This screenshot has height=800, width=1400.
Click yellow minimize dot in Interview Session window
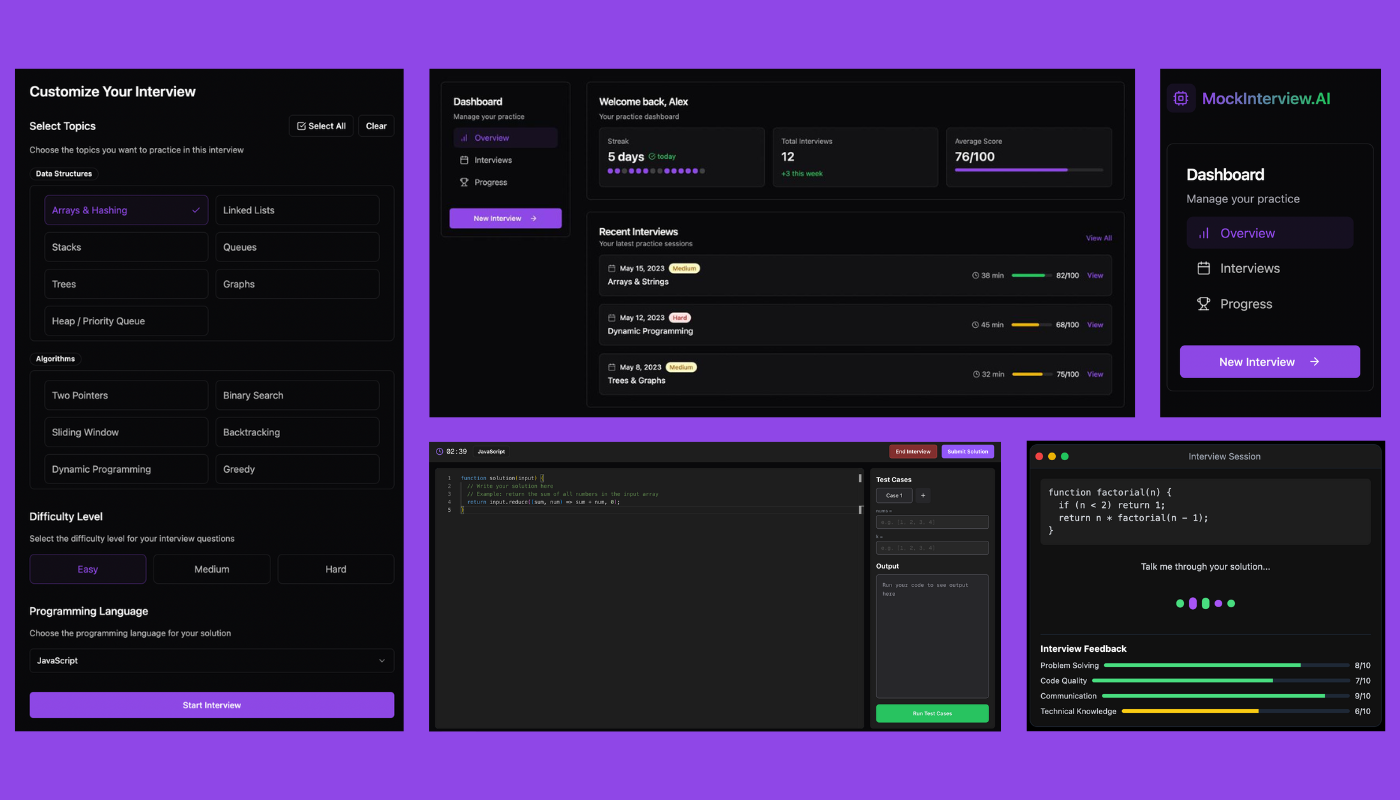click(1052, 456)
